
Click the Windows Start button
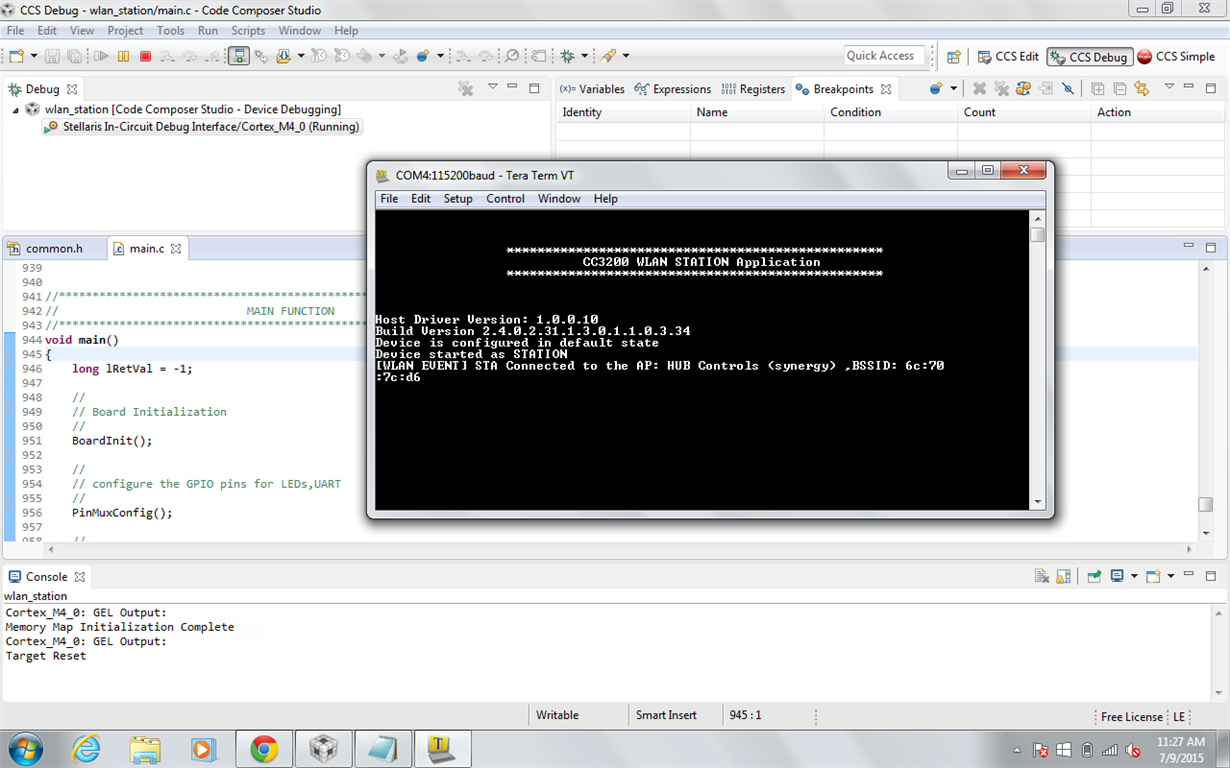(x=25, y=748)
